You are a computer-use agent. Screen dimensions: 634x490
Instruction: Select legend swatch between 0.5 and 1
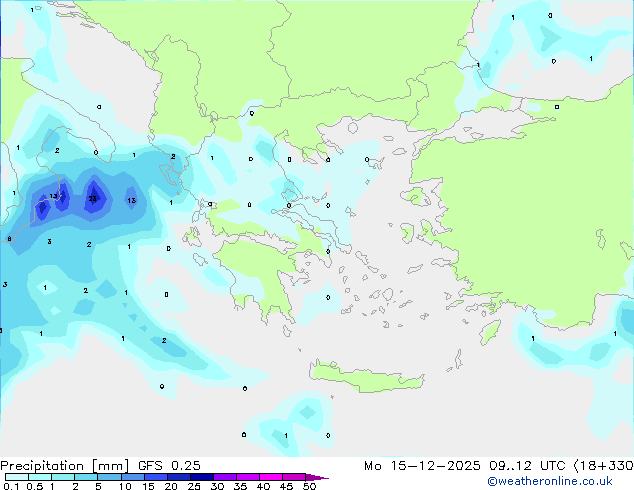point(40,477)
